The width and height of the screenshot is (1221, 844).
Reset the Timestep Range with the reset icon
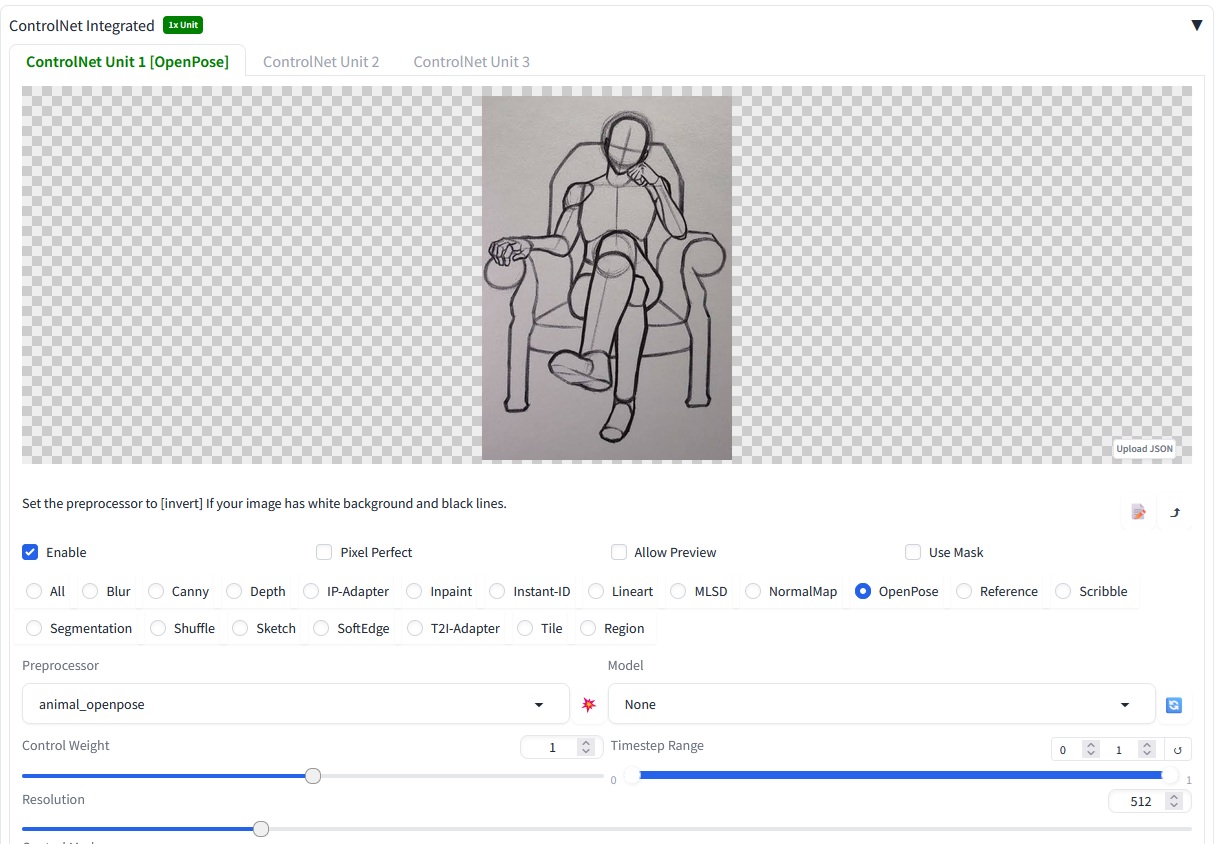(1178, 749)
